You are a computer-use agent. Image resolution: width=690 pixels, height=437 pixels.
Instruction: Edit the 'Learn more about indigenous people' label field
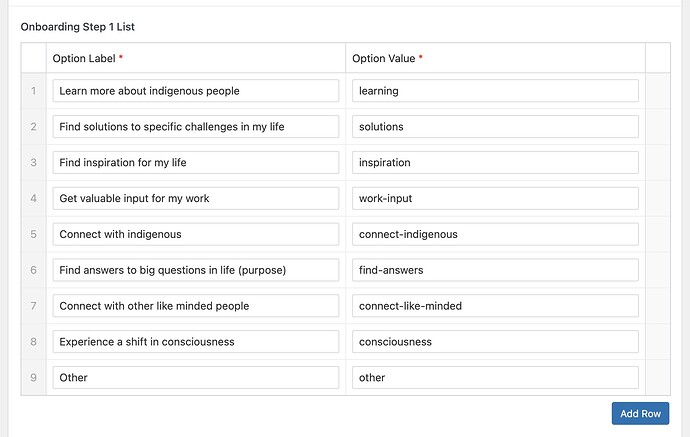(x=196, y=91)
